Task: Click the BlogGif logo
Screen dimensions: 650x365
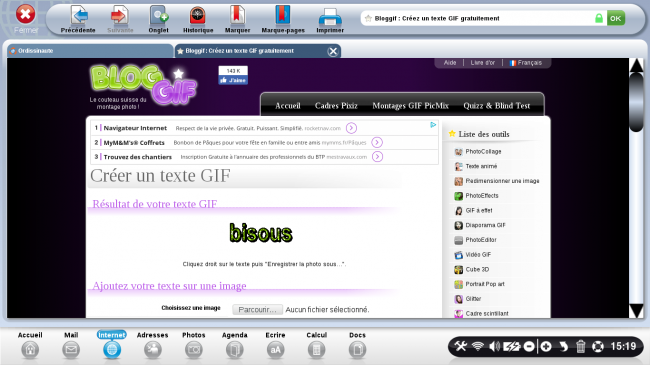Action: pyautogui.click(x=143, y=84)
